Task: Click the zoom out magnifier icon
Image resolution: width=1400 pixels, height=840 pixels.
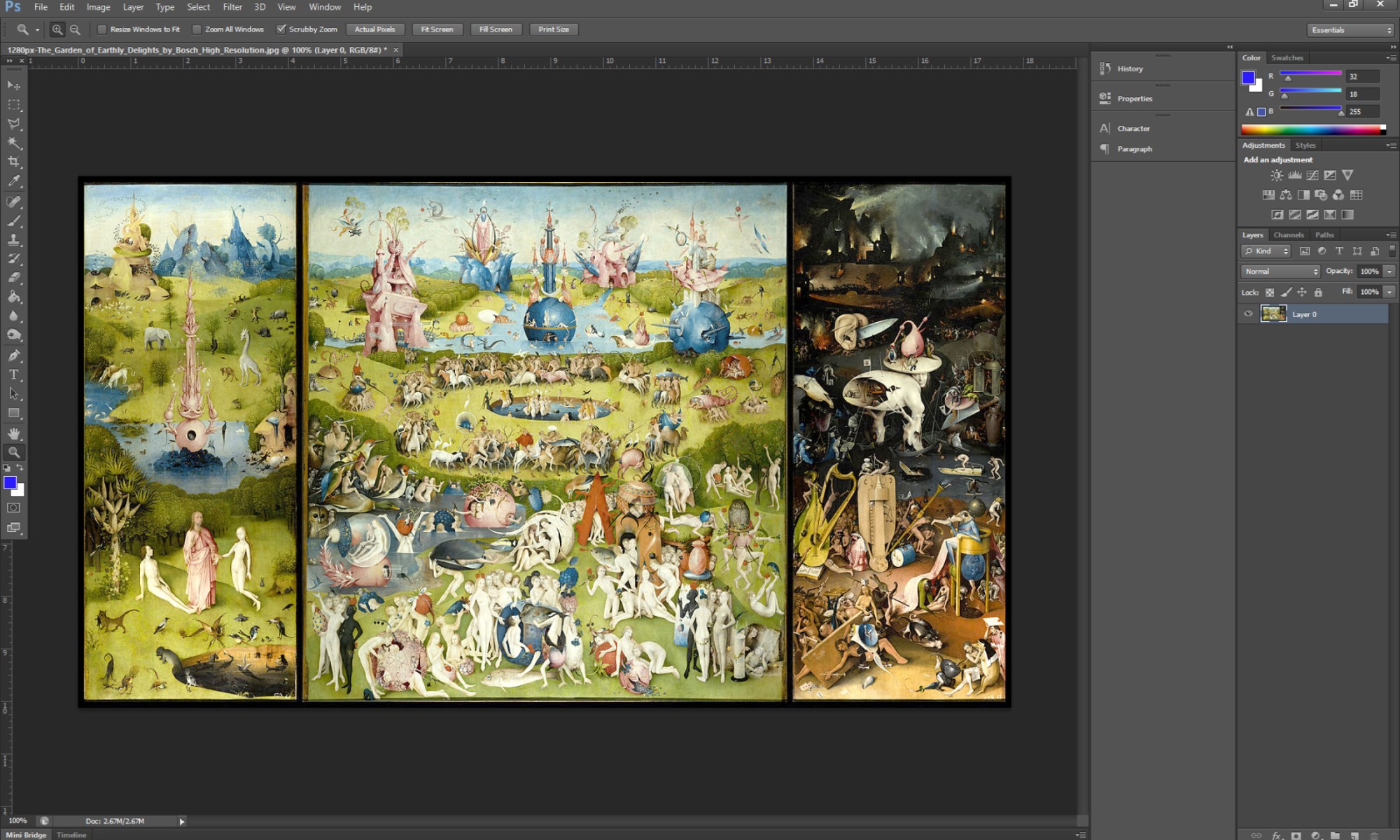Action: (x=75, y=29)
